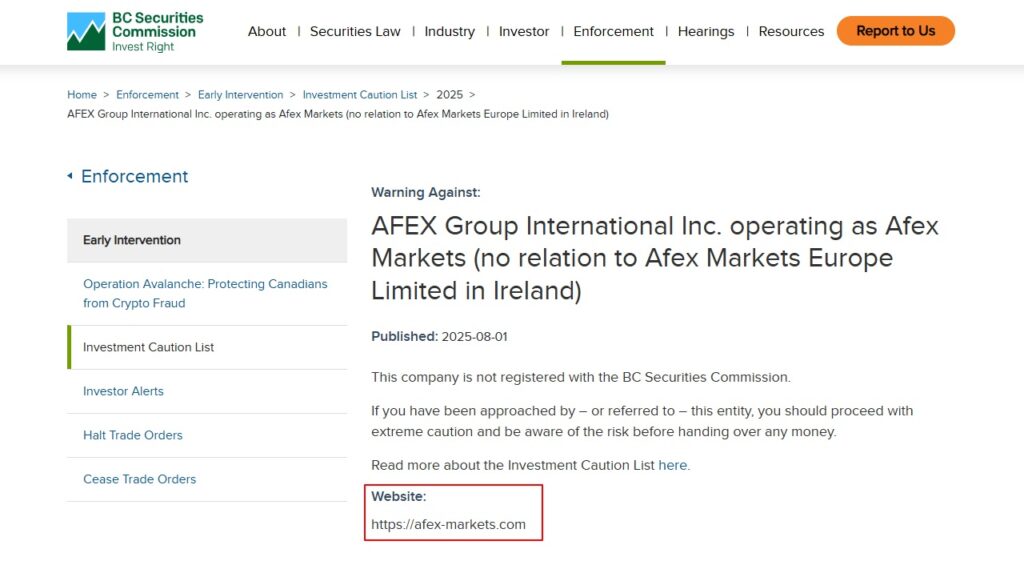This screenshot has width=1024, height=577.
Task: Open the Industry menu
Action: click(449, 31)
